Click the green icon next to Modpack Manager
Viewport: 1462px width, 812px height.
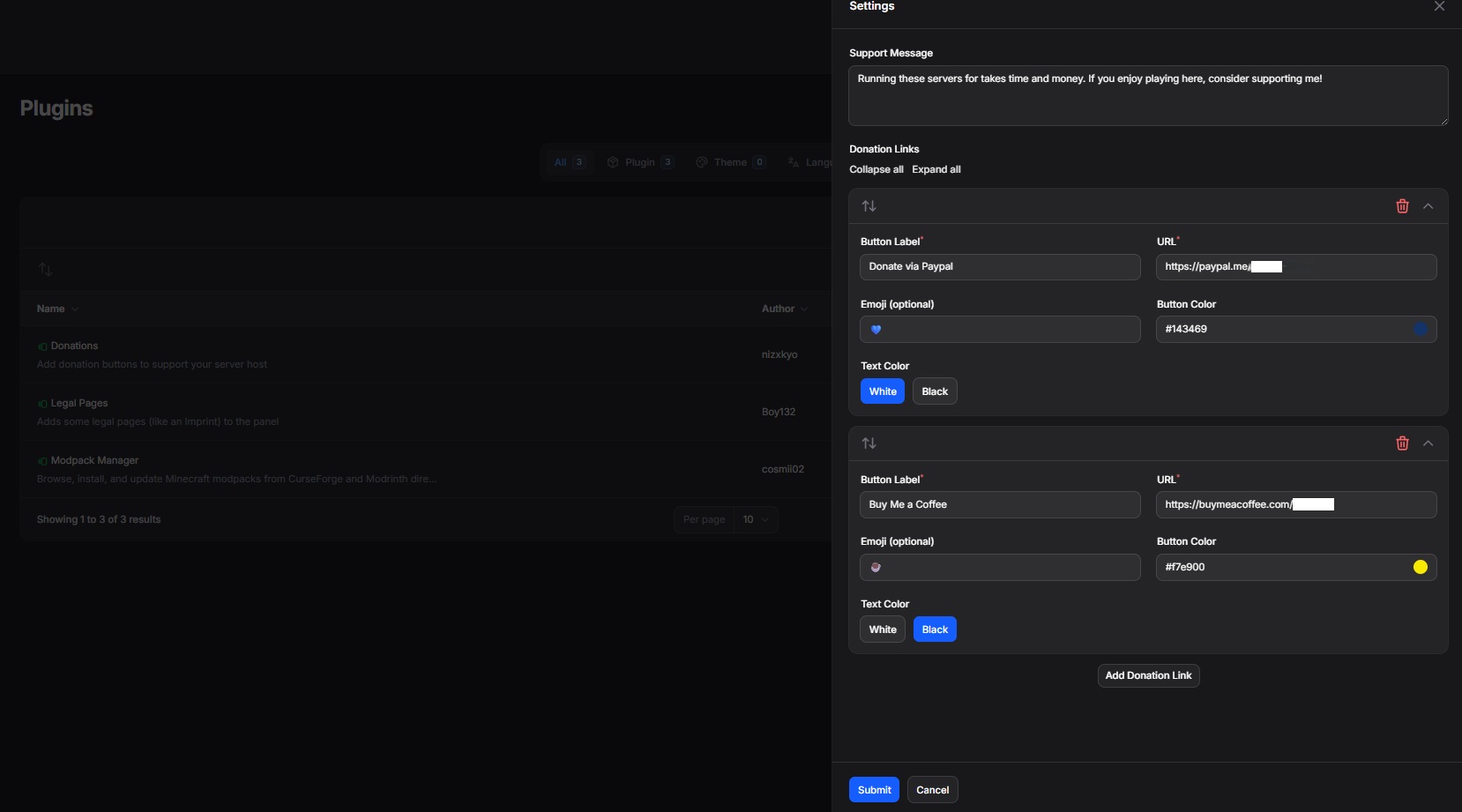coord(42,461)
